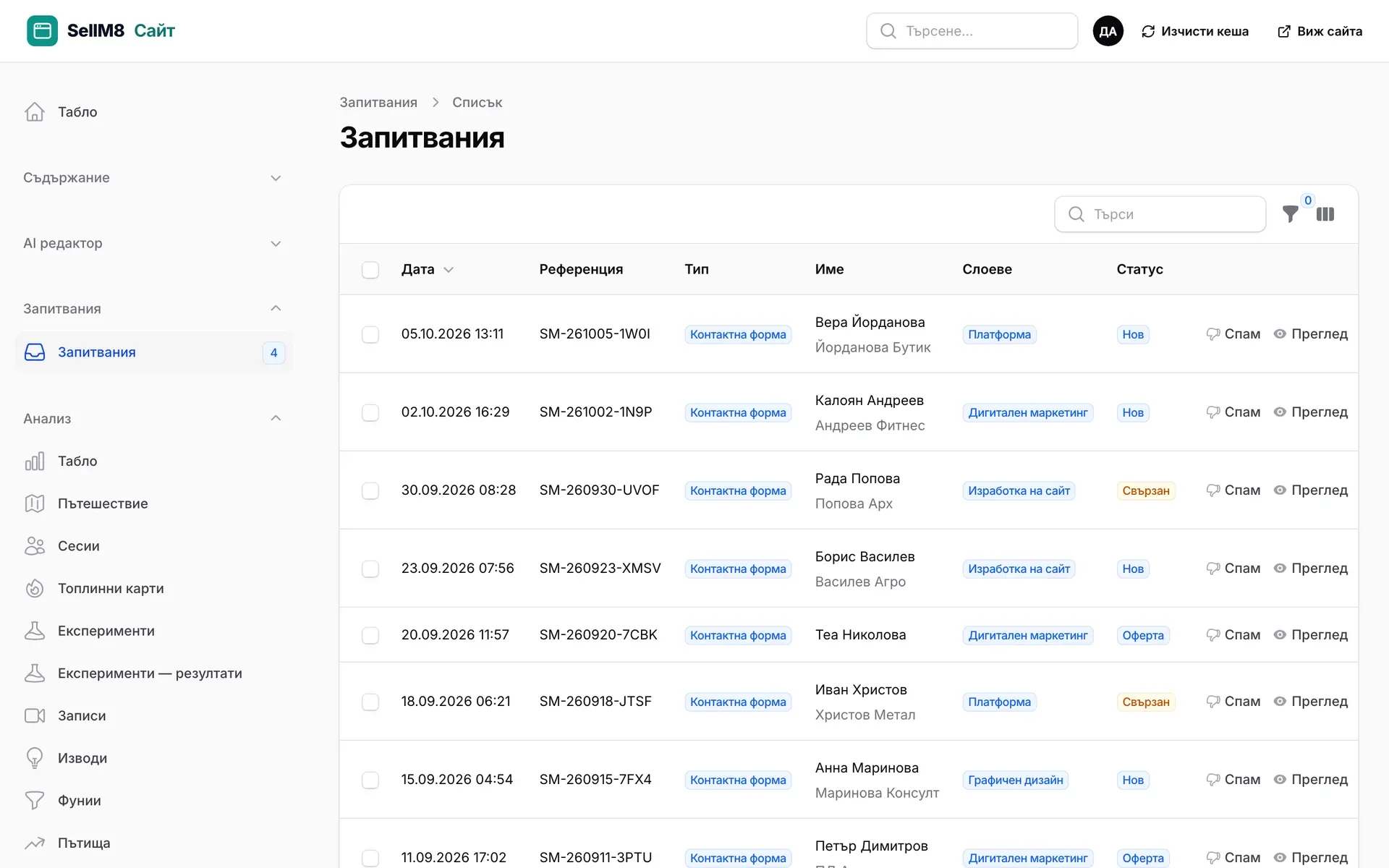Tick the SM-260923-XMSV row checkbox
Viewport: 1389px width, 868px height.
(370, 569)
